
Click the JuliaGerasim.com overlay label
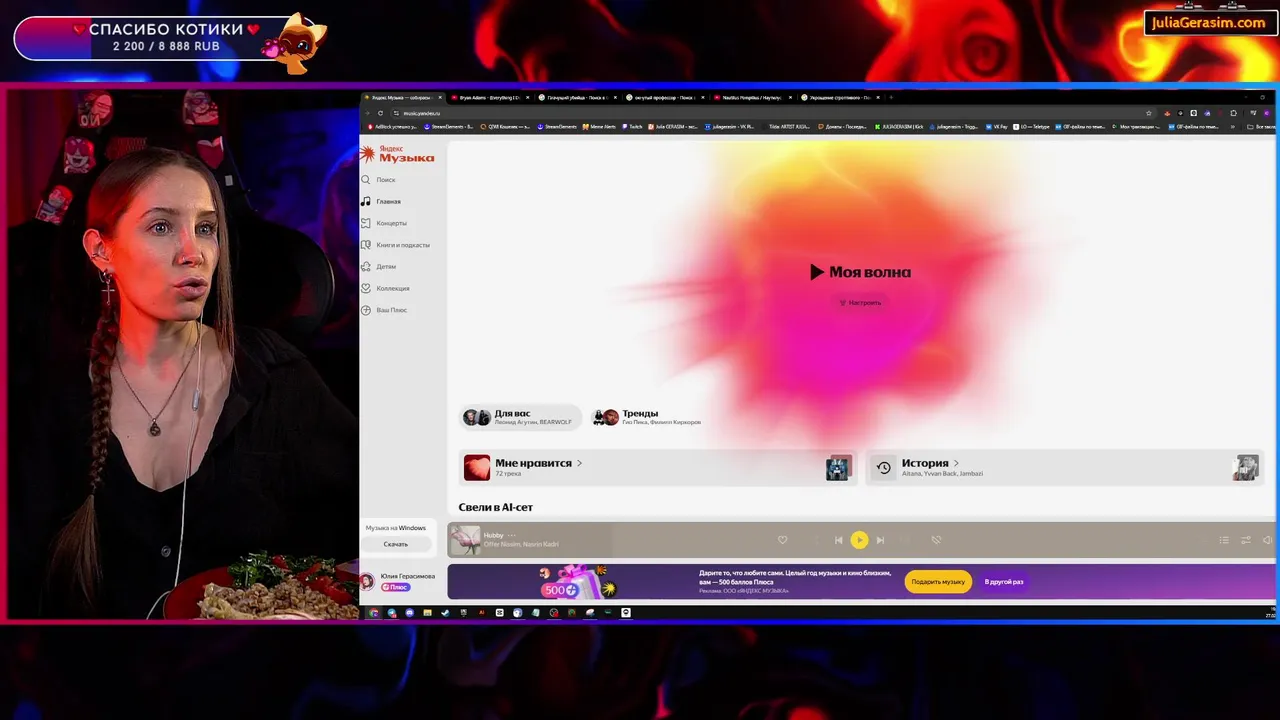pyautogui.click(x=1208, y=22)
